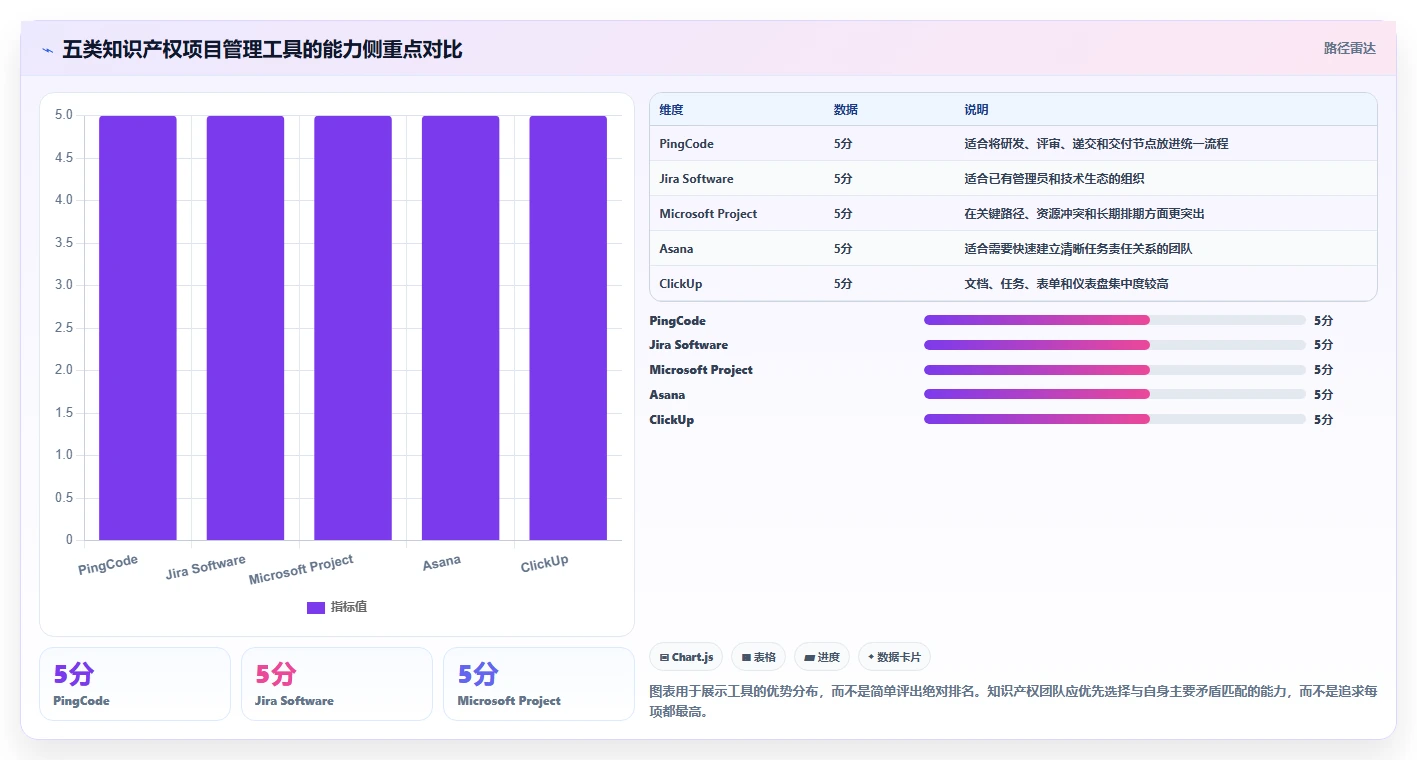This screenshot has width=1417, height=760.
Task: Click the ClickUp progress bar
Action: click(1115, 419)
